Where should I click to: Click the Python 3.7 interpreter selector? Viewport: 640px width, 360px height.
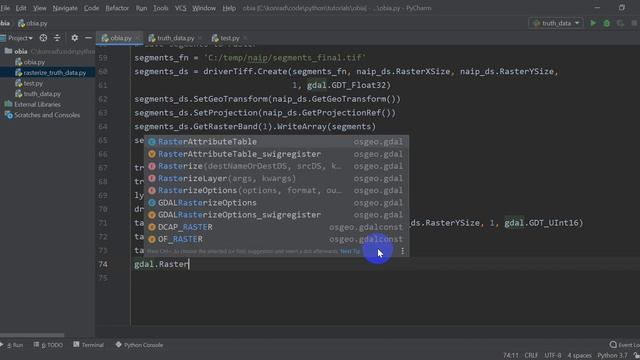coord(612,356)
